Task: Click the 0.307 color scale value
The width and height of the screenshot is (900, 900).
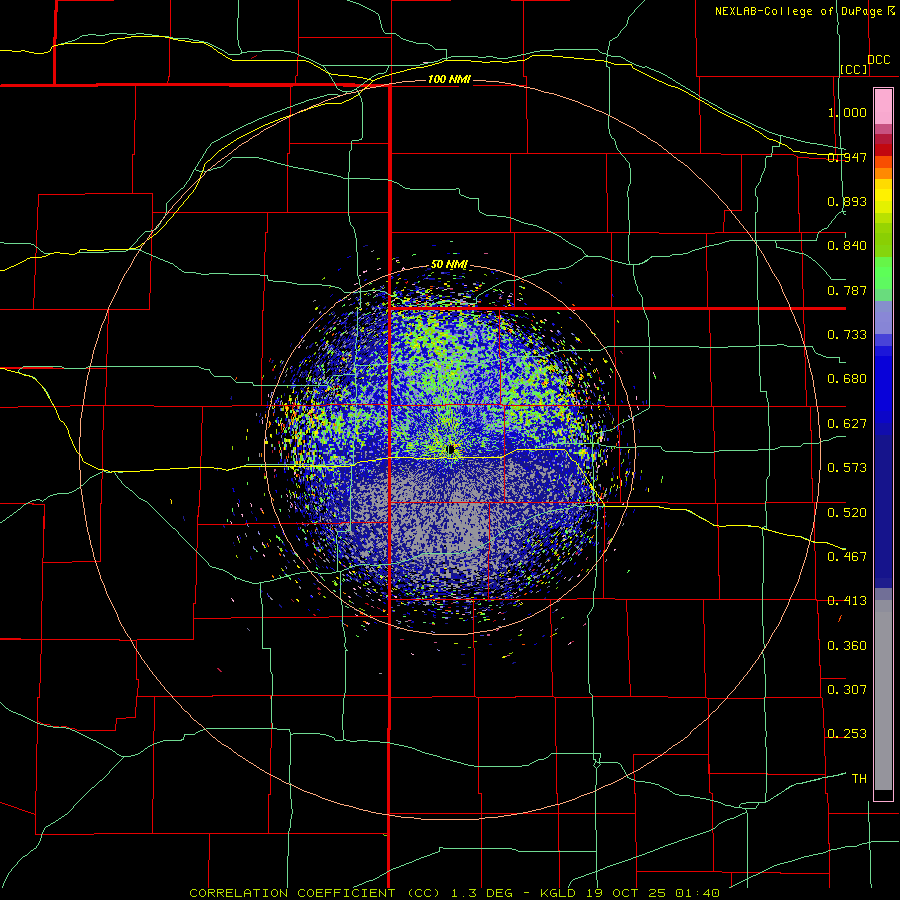Action: tap(847, 690)
